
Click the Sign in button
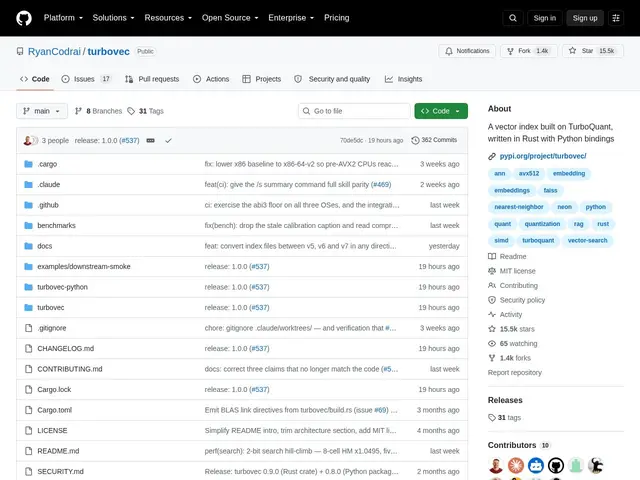544,18
